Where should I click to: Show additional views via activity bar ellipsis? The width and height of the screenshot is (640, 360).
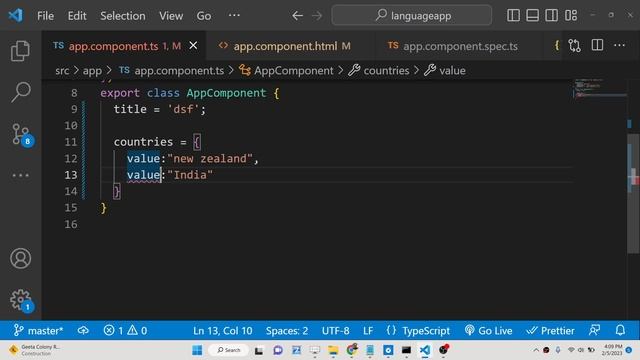tap(20, 176)
